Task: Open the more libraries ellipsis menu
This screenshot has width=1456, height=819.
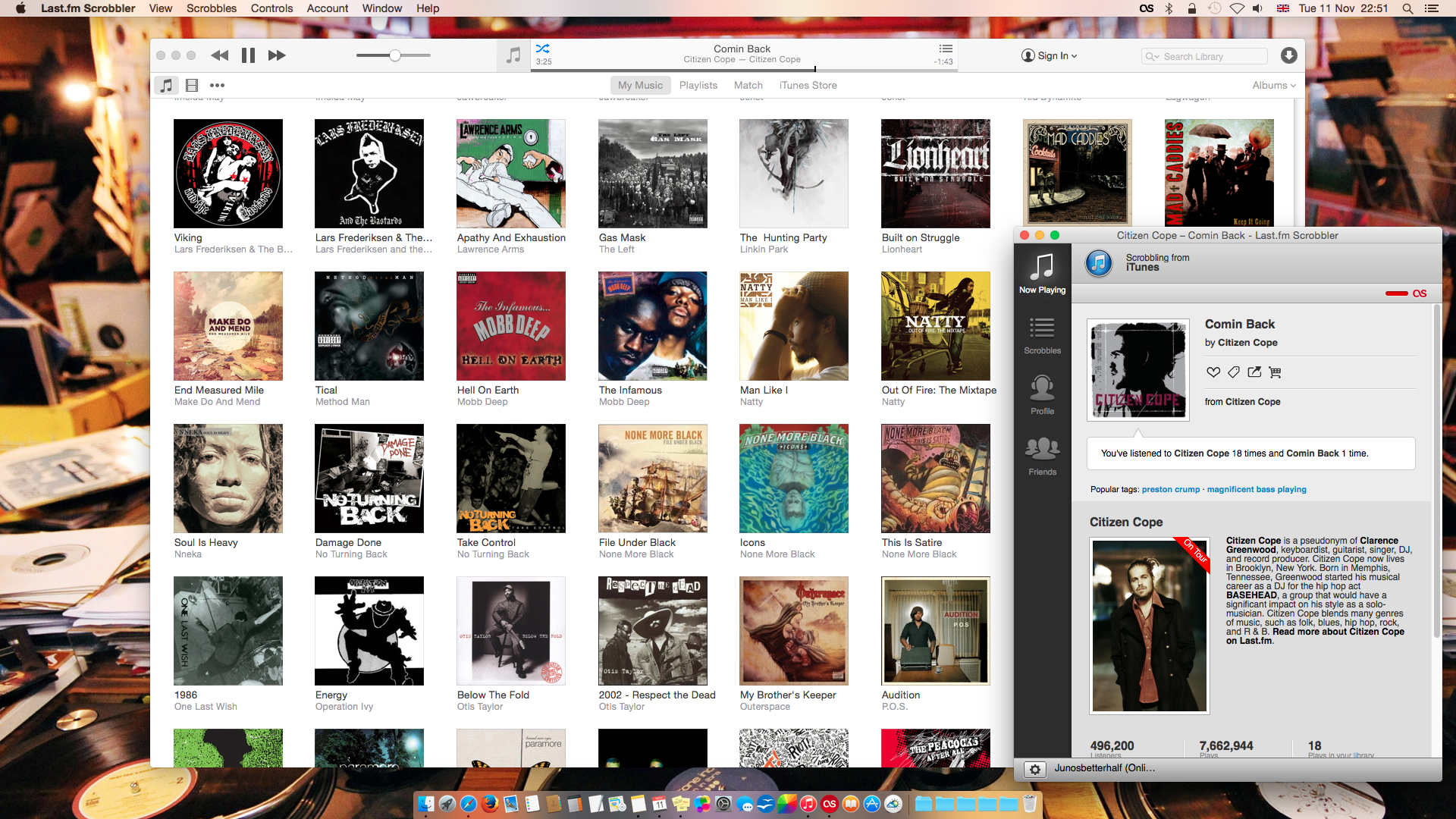Action: 218,85
